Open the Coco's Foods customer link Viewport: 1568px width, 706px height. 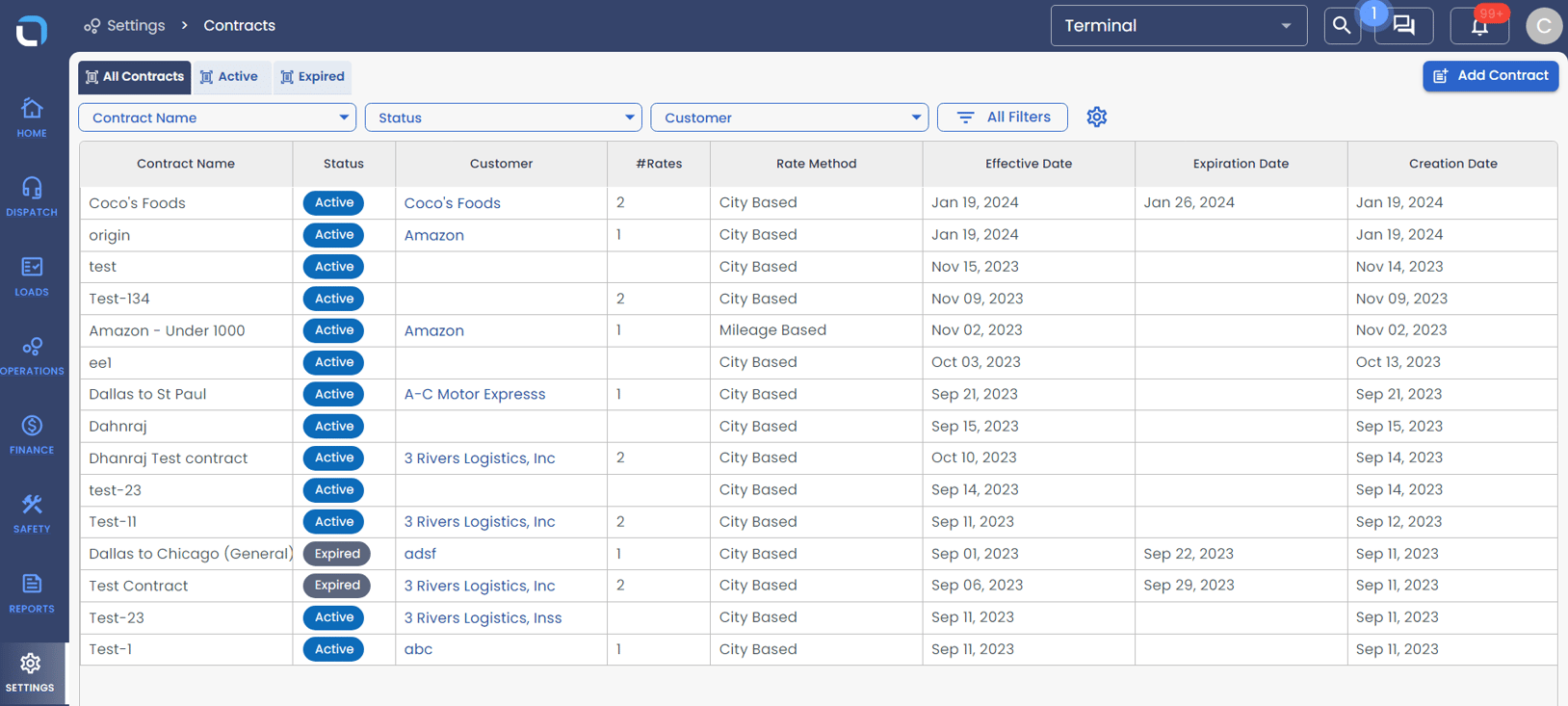pos(452,203)
